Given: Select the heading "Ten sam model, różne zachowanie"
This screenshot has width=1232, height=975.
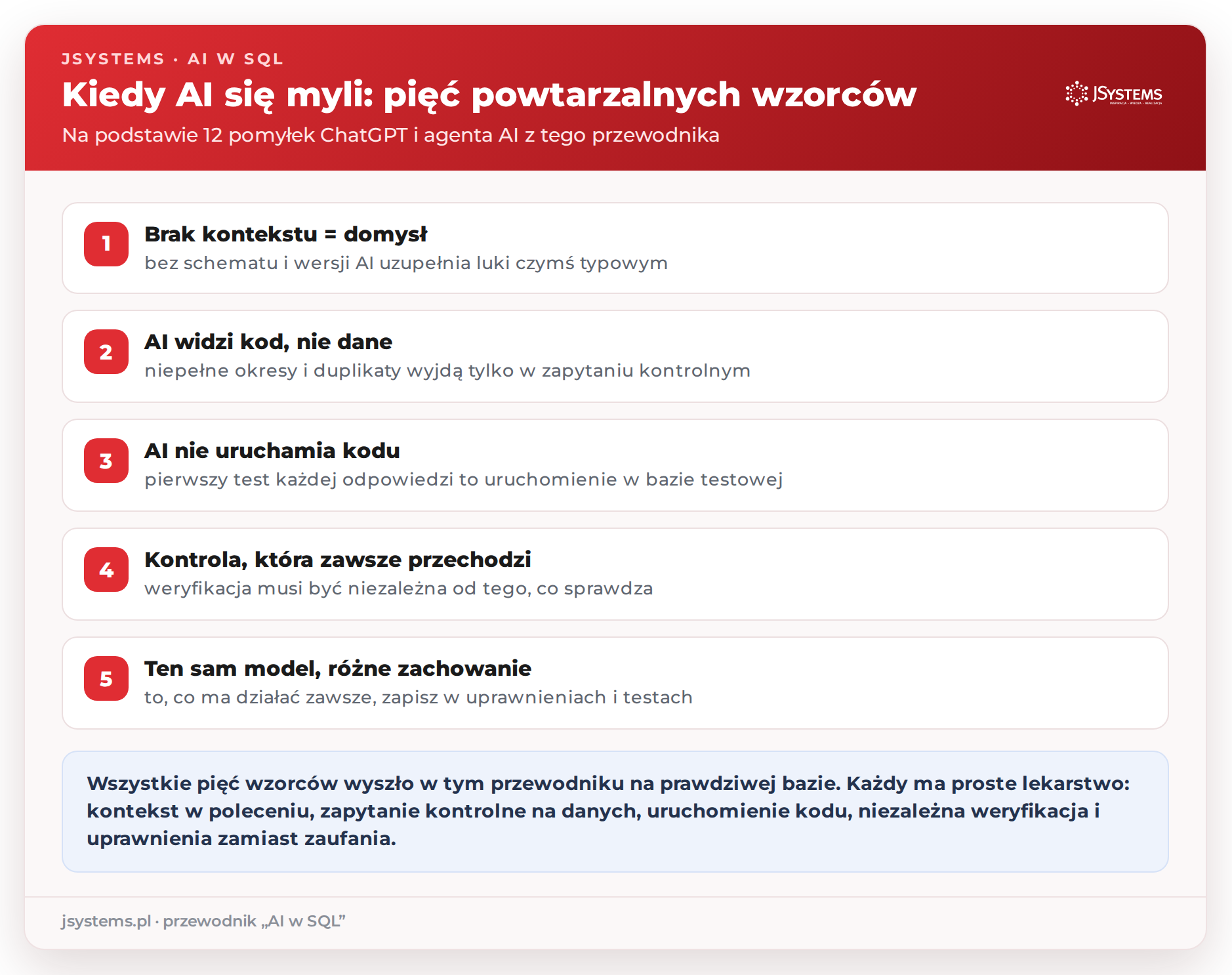Looking at the screenshot, I should 338,669.
